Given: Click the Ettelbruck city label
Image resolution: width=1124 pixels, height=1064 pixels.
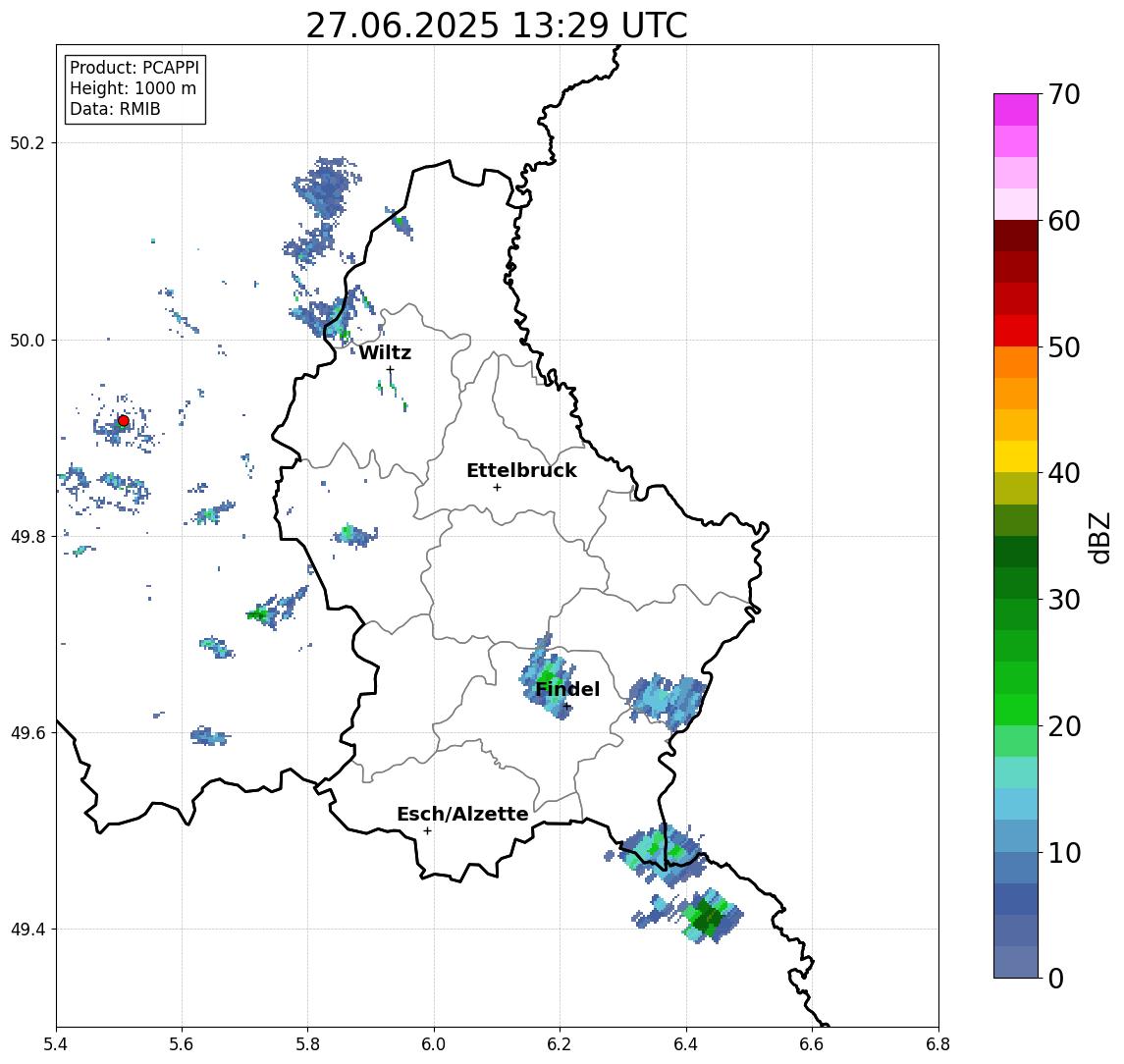Looking at the screenshot, I should (521, 470).
